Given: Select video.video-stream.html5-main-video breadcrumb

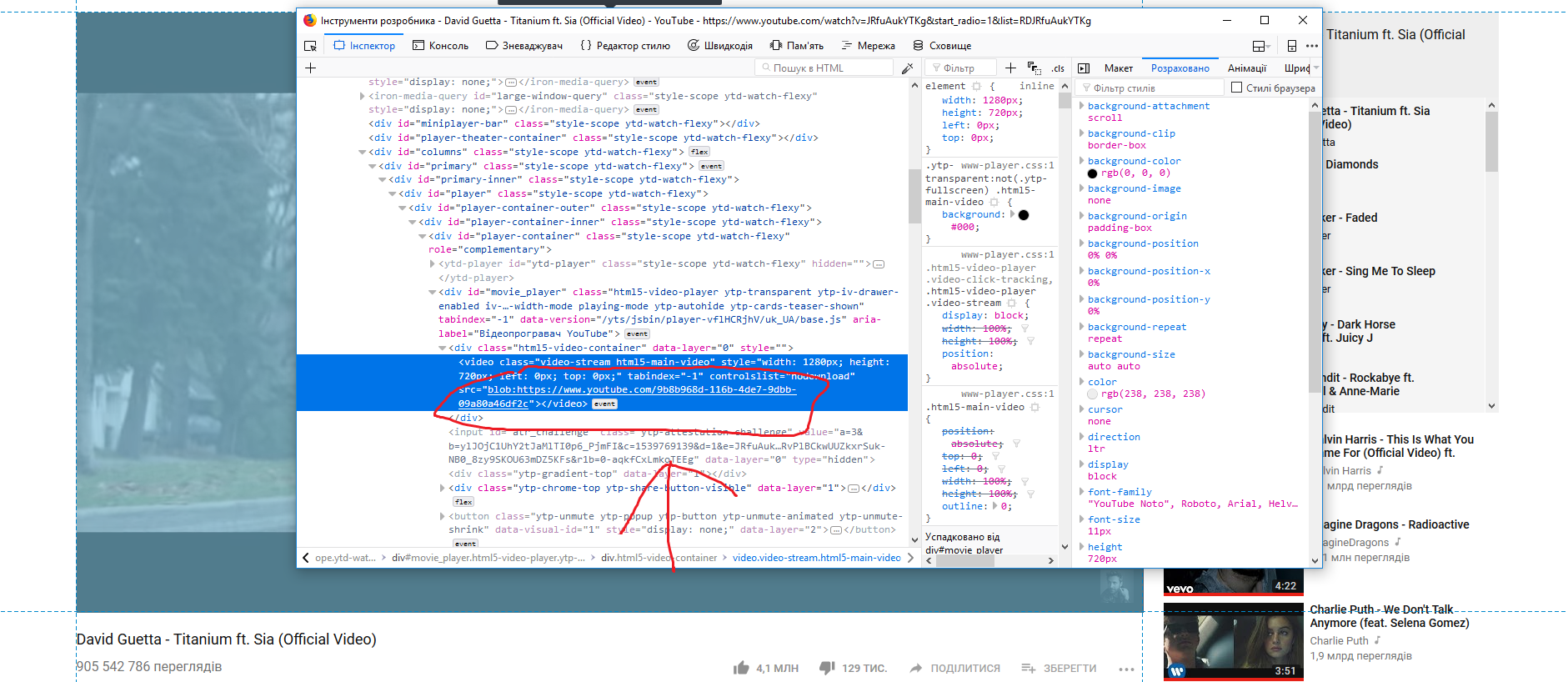Looking at the screenshot, I should tap(816, 558).
